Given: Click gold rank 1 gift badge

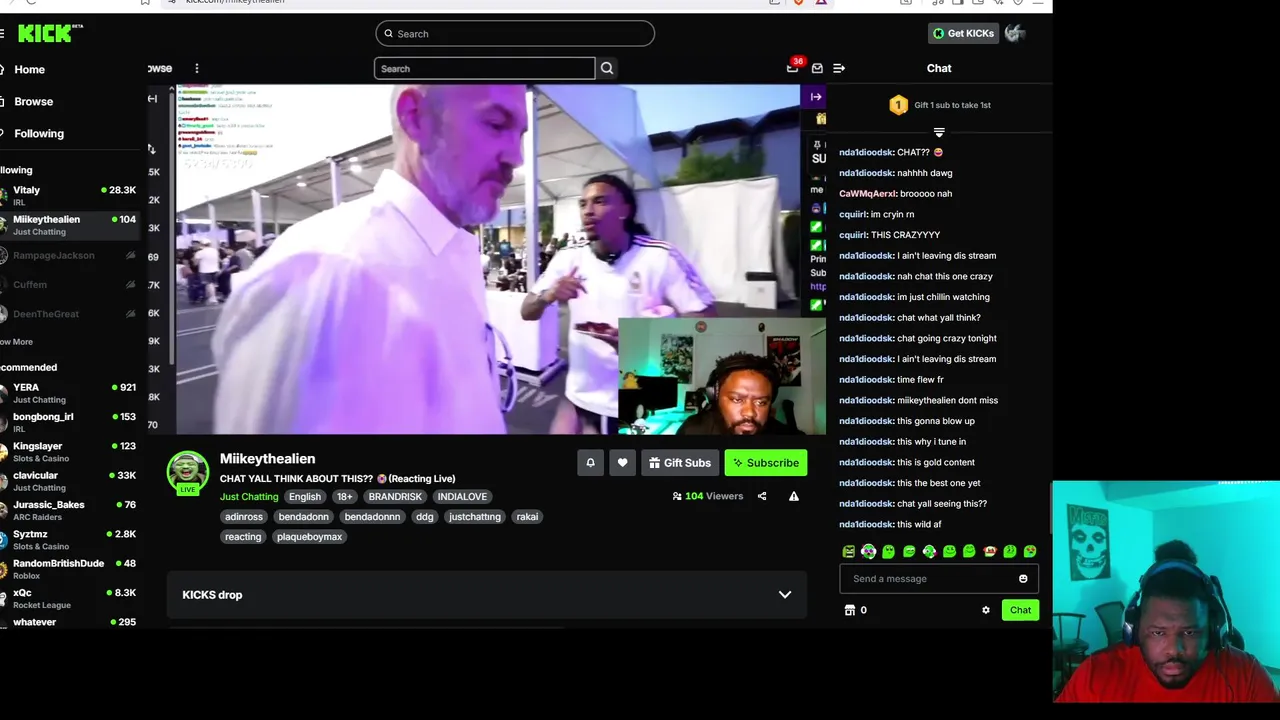Looking at the screenshot, I should 898,105.
